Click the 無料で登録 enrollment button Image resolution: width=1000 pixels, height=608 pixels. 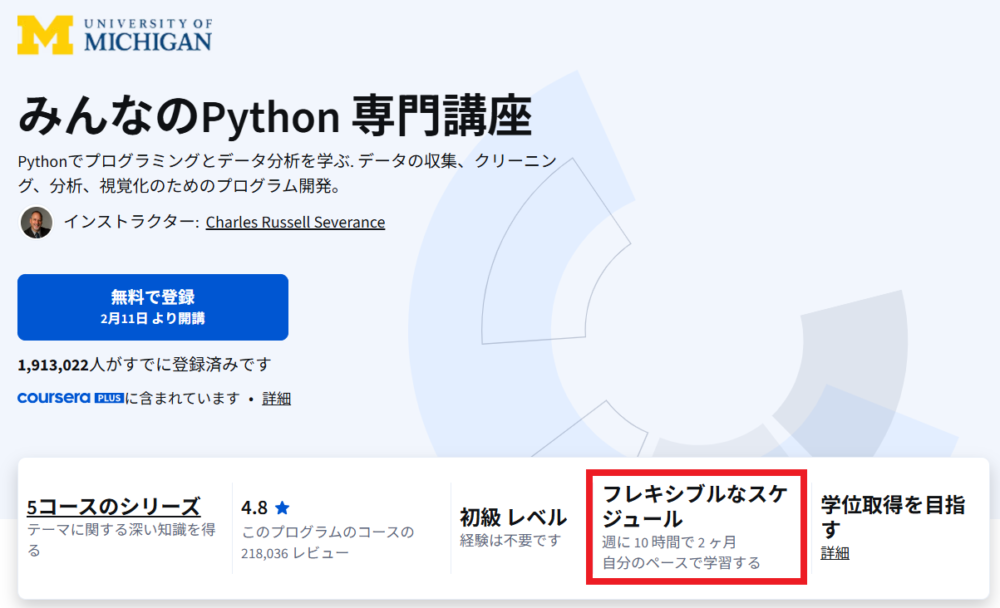(150, 307)
